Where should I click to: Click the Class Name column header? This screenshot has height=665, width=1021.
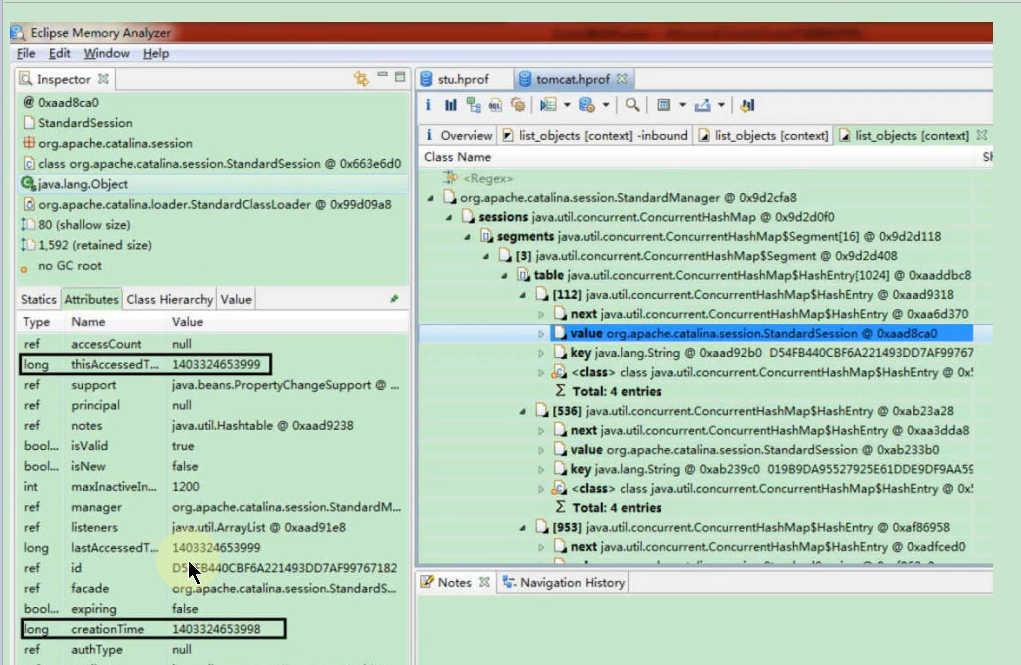(458, 157)
